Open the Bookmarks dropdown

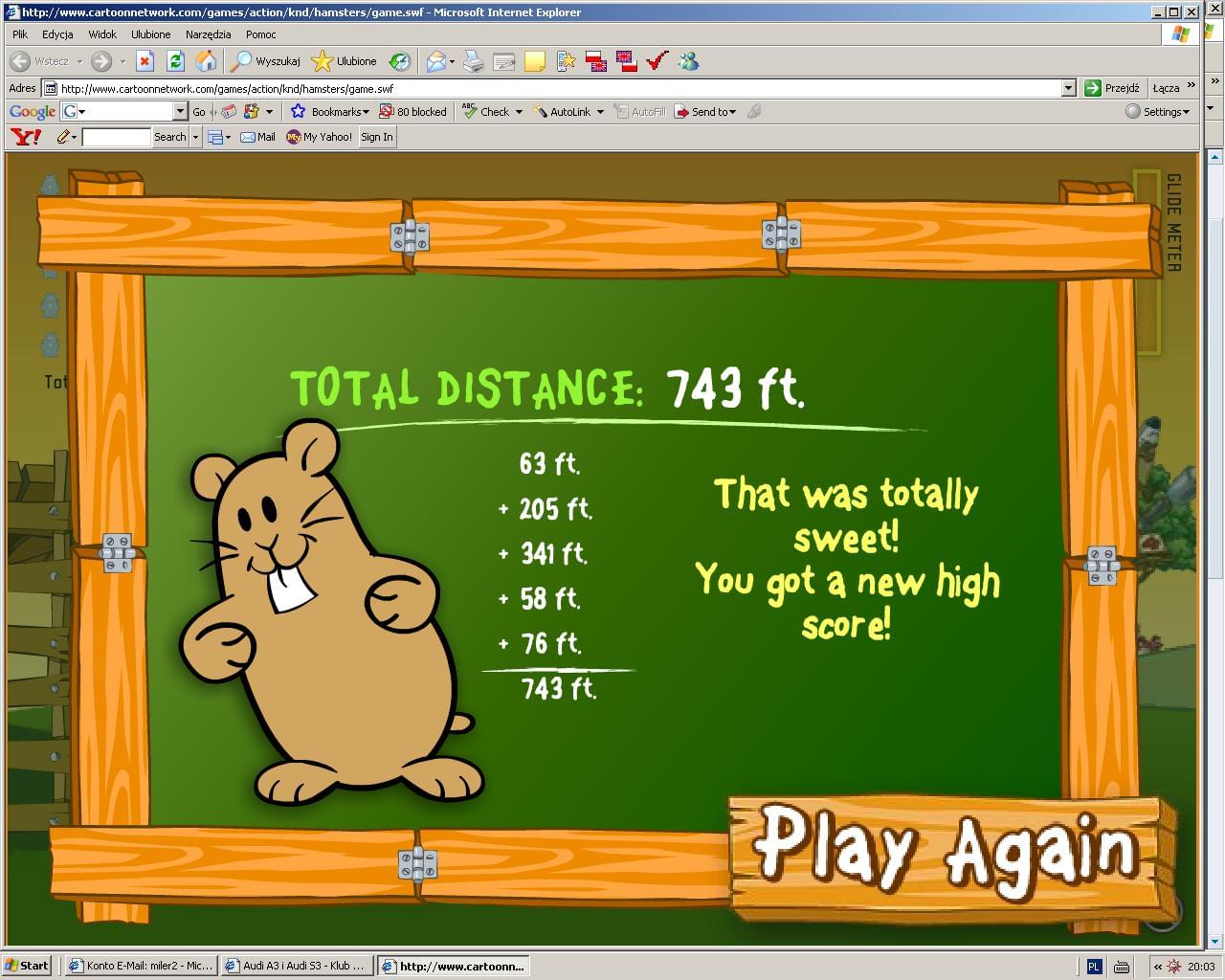point(330,112)
